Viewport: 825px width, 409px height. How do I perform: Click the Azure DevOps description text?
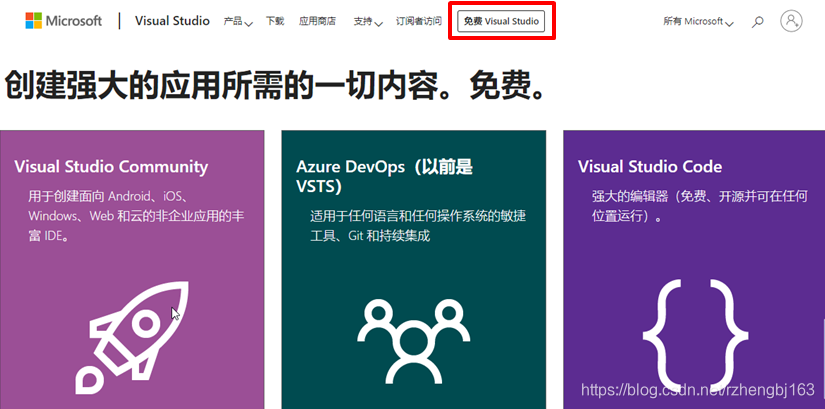tap(418, 226)
